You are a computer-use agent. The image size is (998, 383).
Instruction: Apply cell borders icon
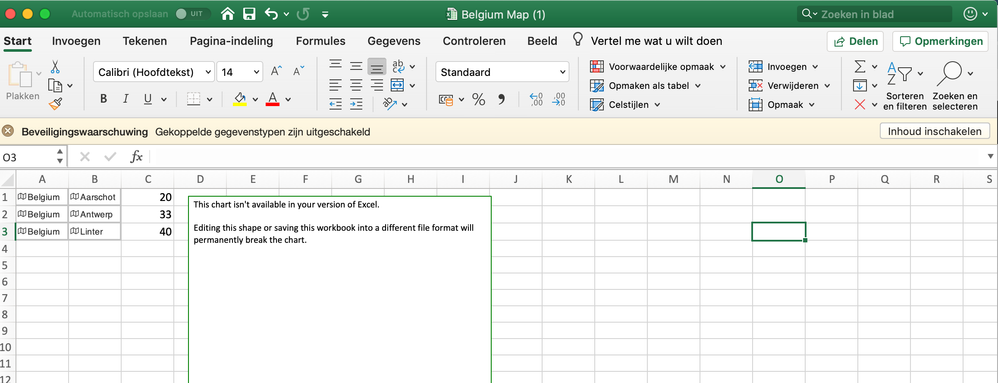click(194, 99)
